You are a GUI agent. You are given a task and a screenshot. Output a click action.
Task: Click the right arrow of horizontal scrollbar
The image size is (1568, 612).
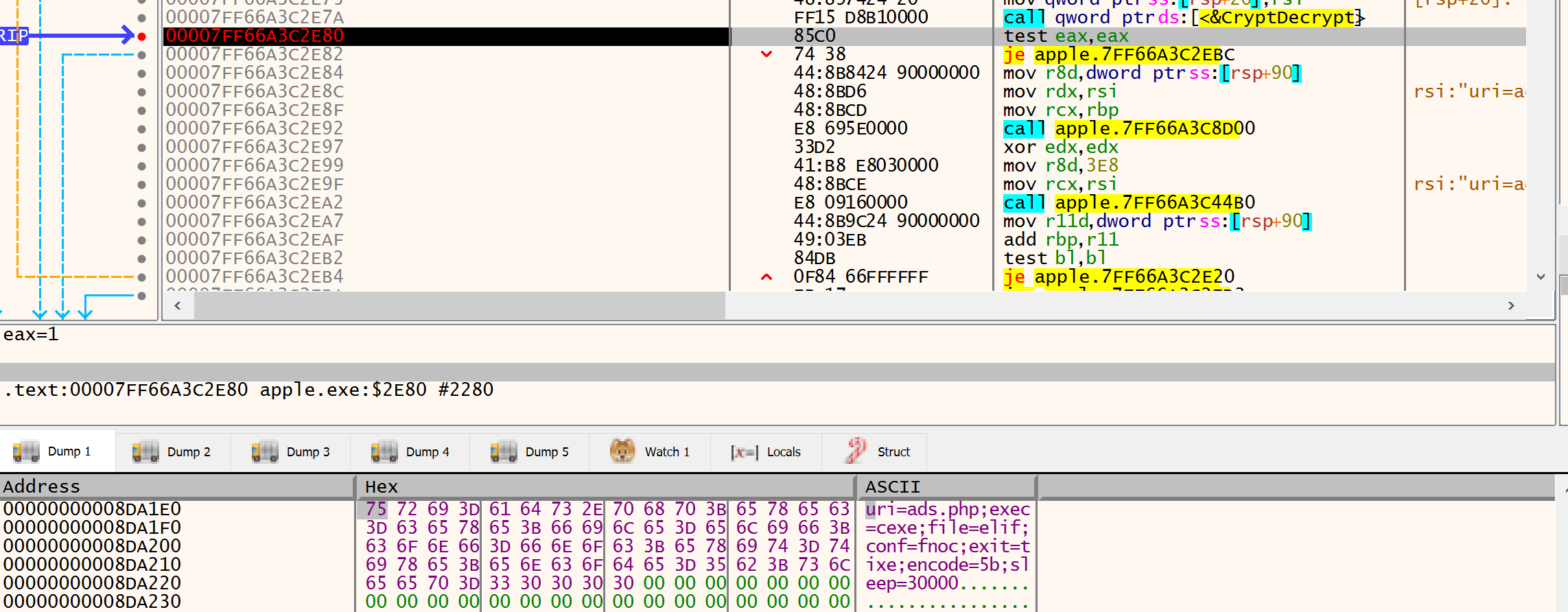click(1511, 305)
